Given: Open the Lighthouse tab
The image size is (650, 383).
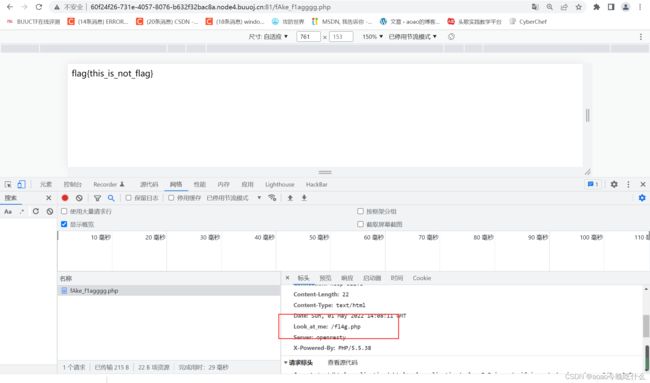Looking at the screenshot, I should tap(280, 184).
